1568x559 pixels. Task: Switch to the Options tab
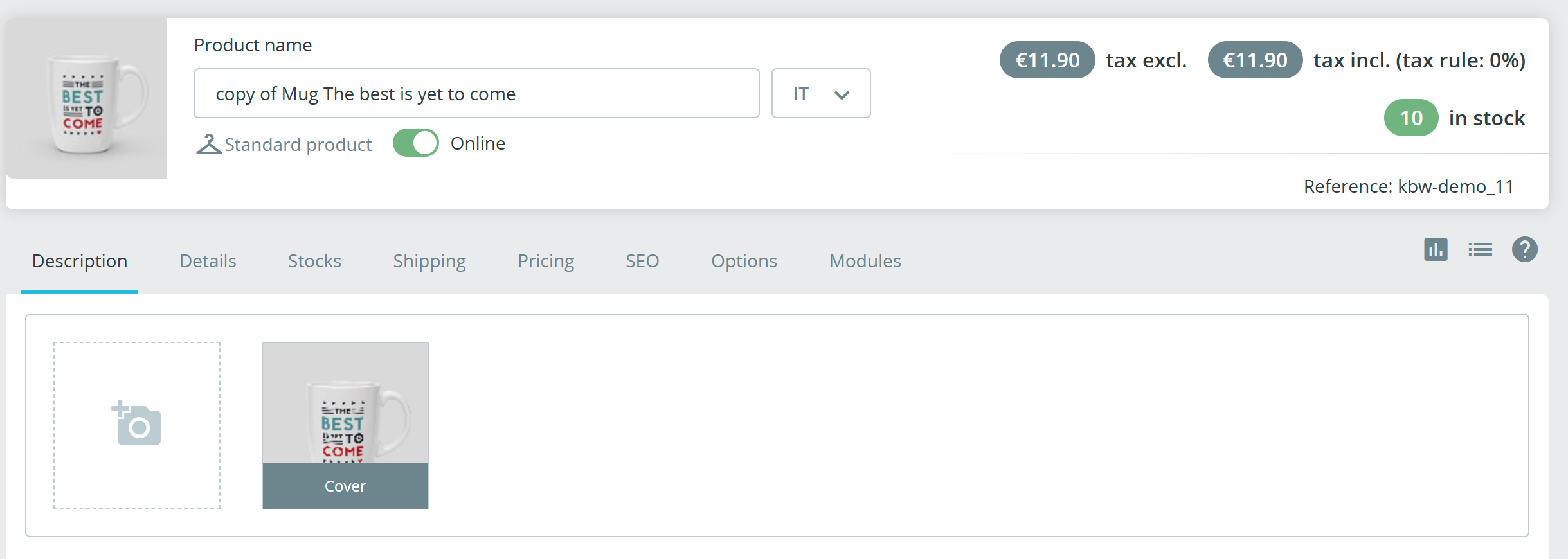click(744, 261)
